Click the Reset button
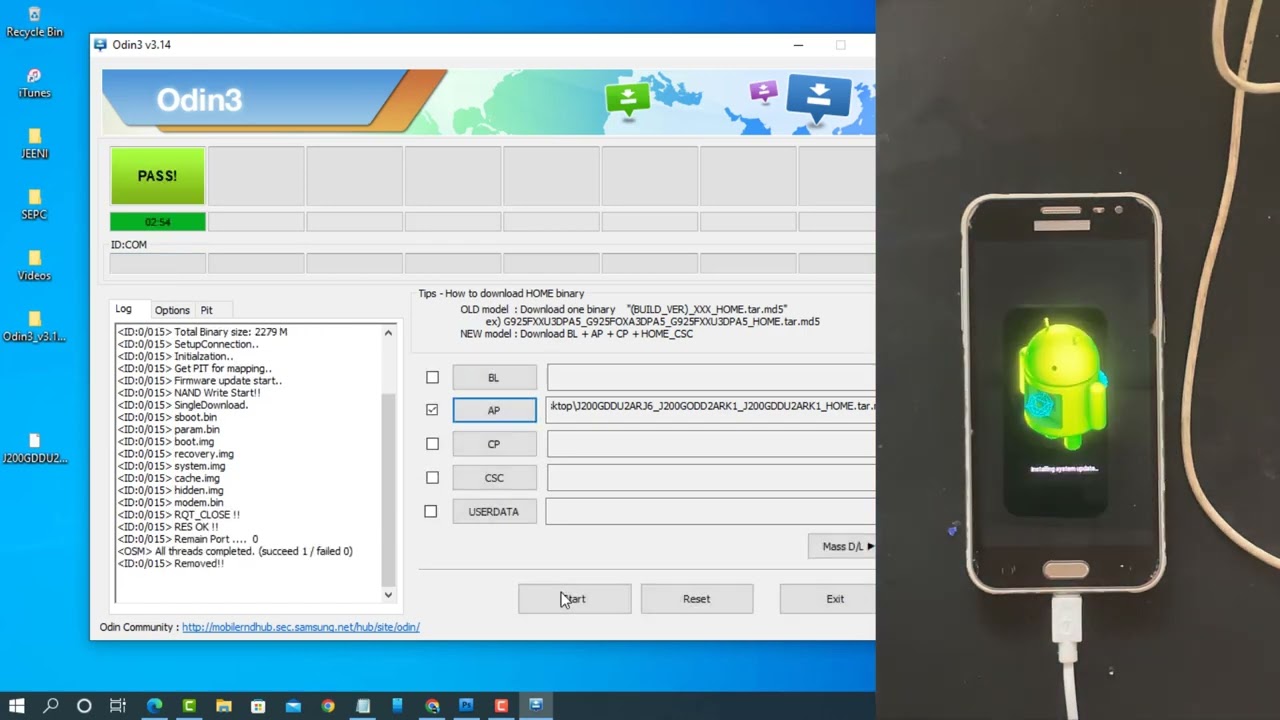Viewport: 1280px width, 720px height. pos(697,599)
